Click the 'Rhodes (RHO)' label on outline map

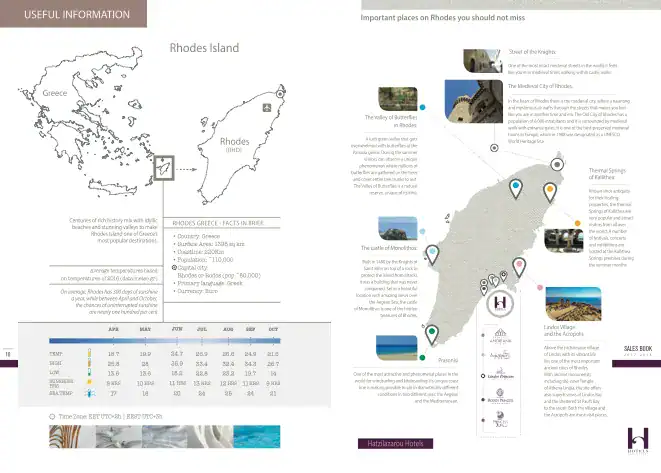tap(234, 144)
